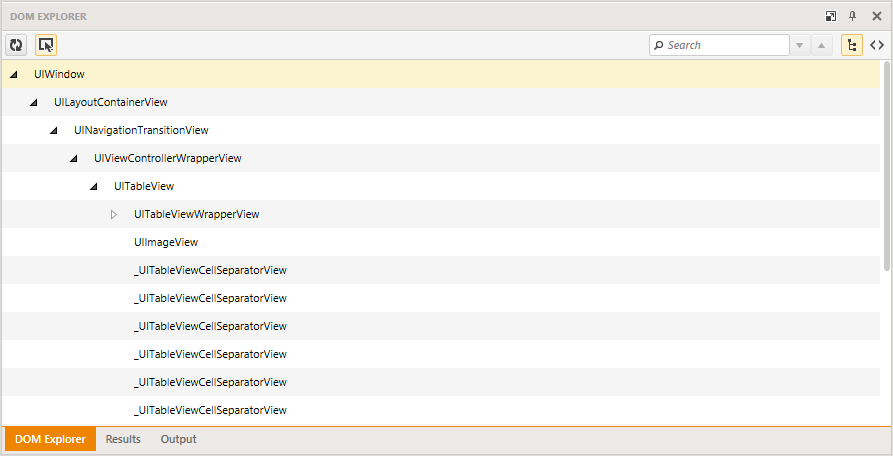Open the Output tab
893x456 pixels.
(x=179, y=439)
